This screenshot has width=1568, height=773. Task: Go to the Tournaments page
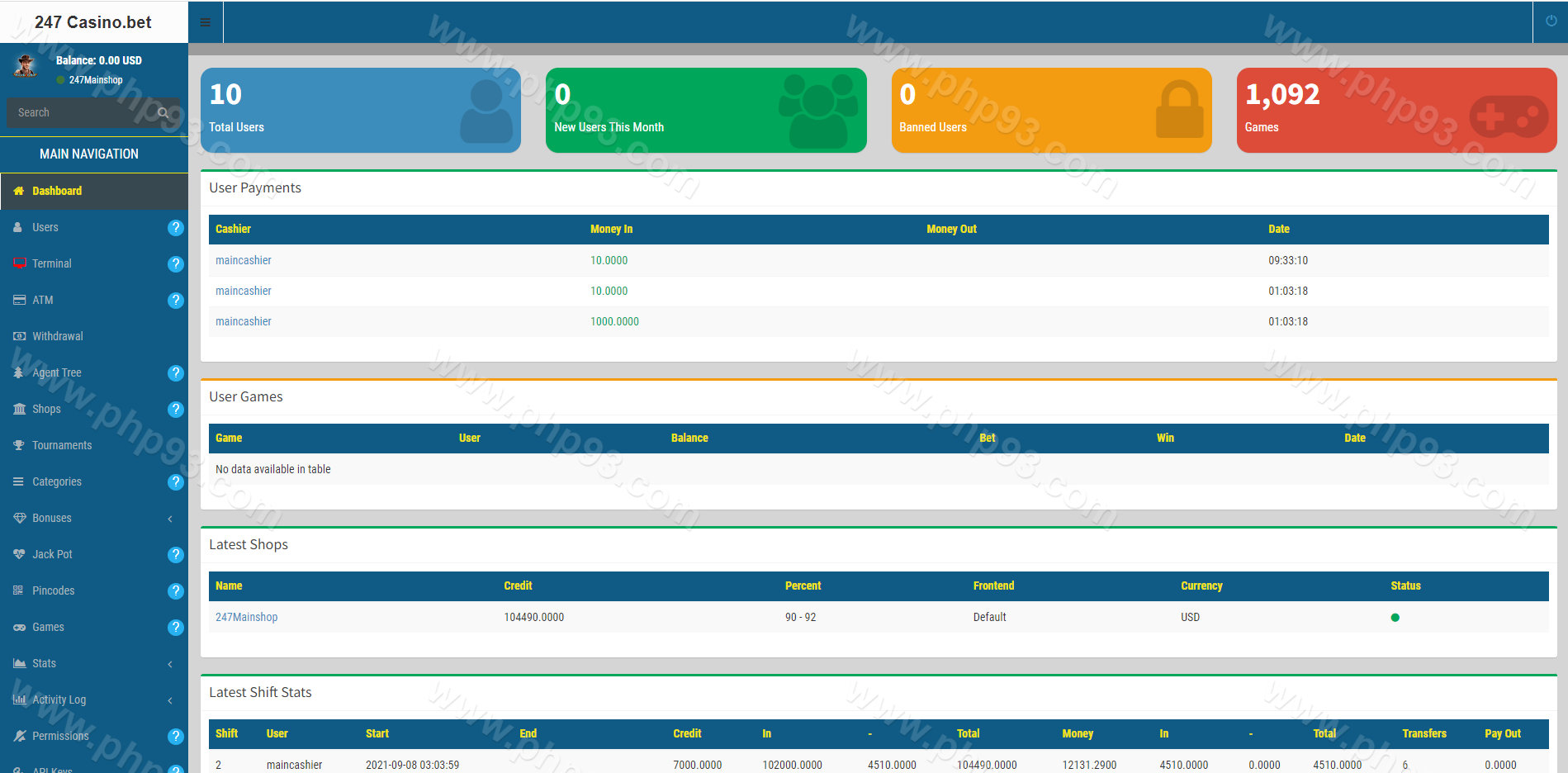coord(62,446)
